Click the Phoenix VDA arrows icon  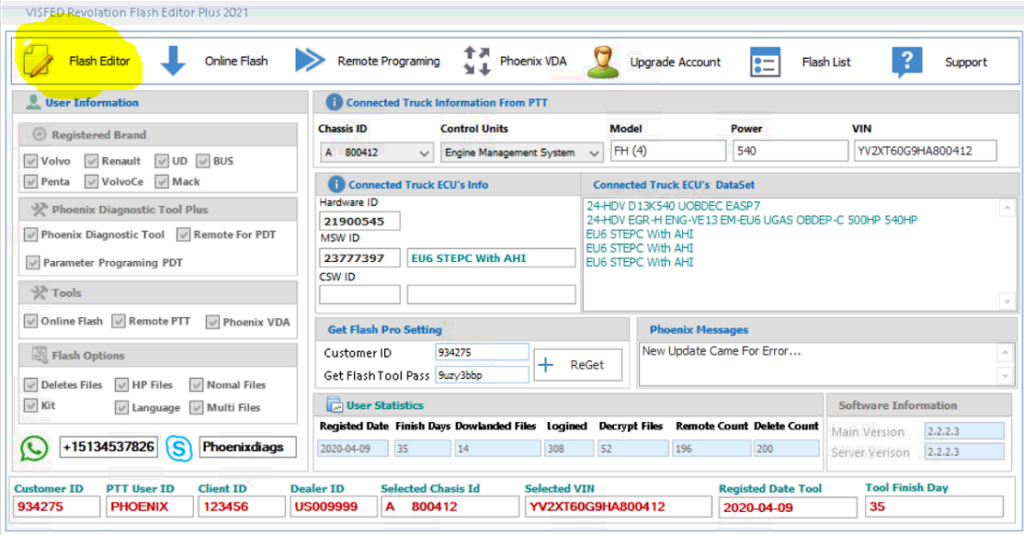[x=477, y=61]
